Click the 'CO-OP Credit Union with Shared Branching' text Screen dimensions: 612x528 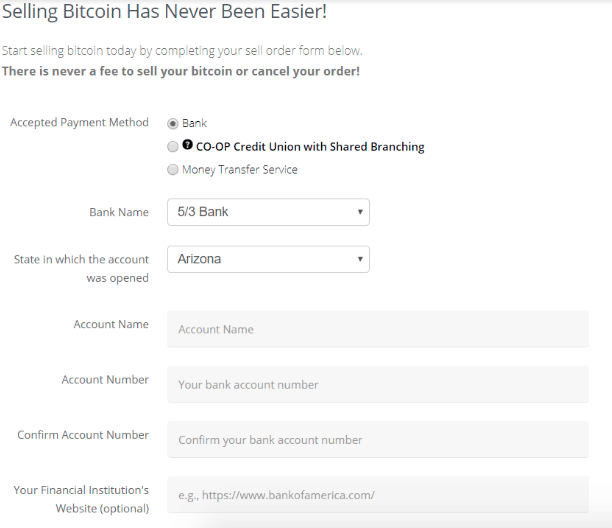pyautogui.click(x=310, y=147)
